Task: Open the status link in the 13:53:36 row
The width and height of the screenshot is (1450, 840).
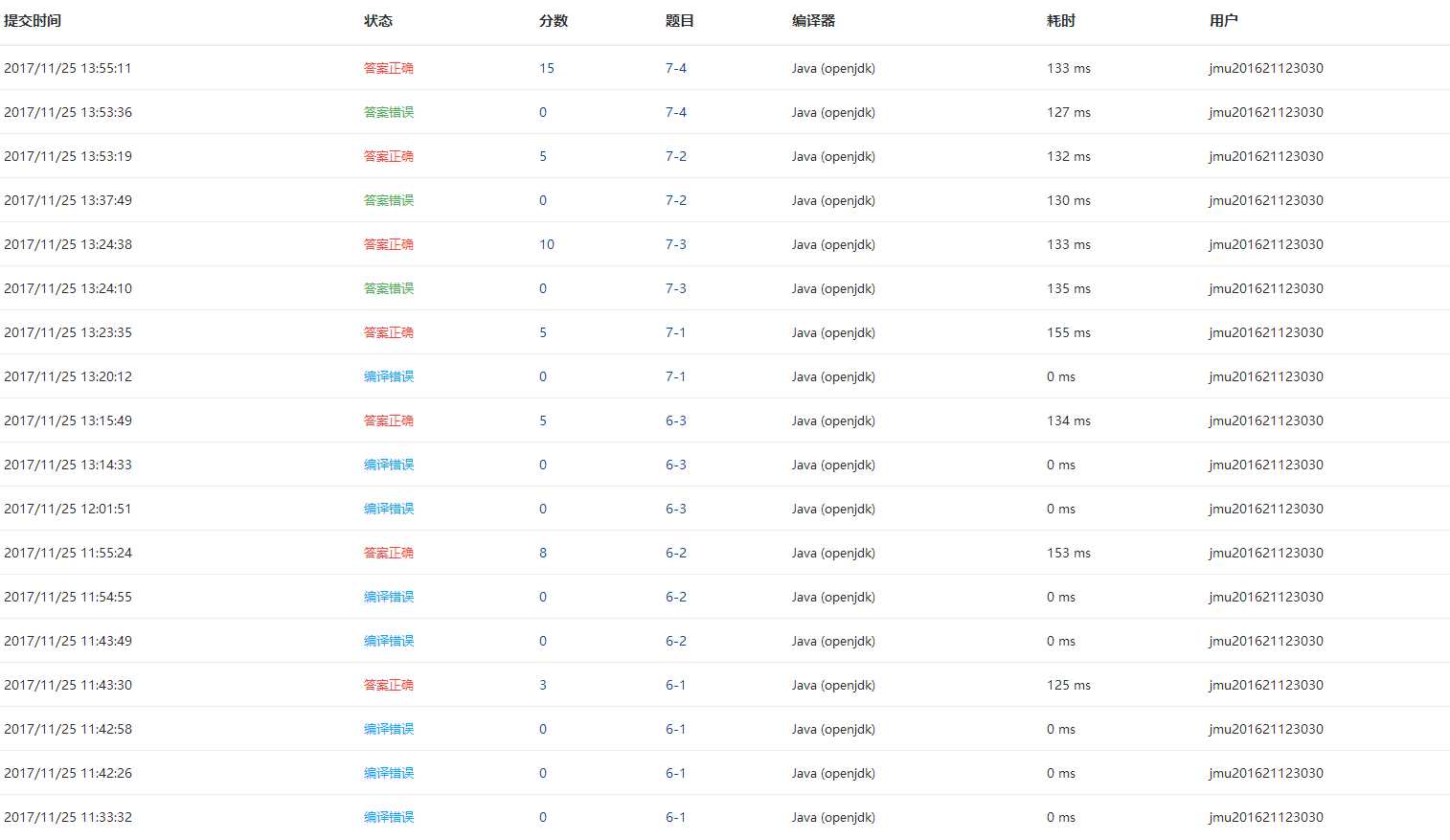Action: (389, 112)
